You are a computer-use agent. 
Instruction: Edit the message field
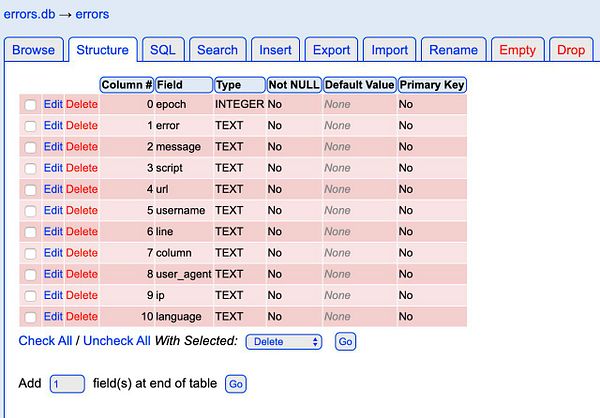point(53,147)
